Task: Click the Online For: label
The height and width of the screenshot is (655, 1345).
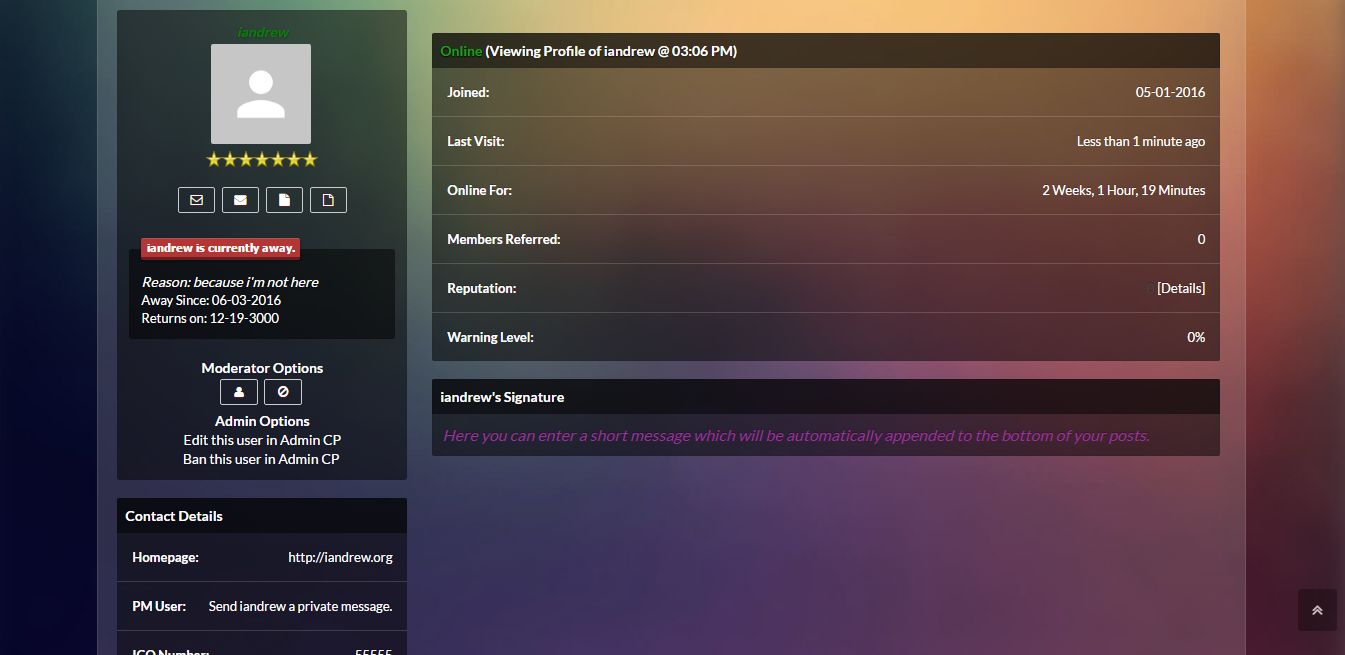Action: click(x=479, y=190)
